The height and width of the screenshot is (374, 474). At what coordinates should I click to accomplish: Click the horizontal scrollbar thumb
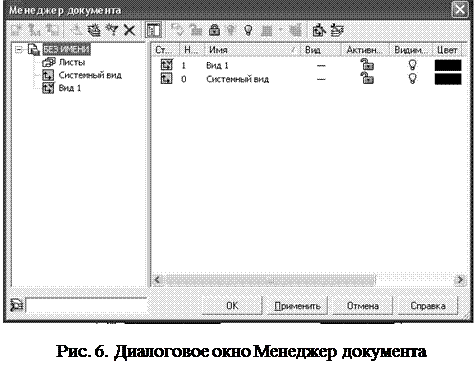pos(270,280)
